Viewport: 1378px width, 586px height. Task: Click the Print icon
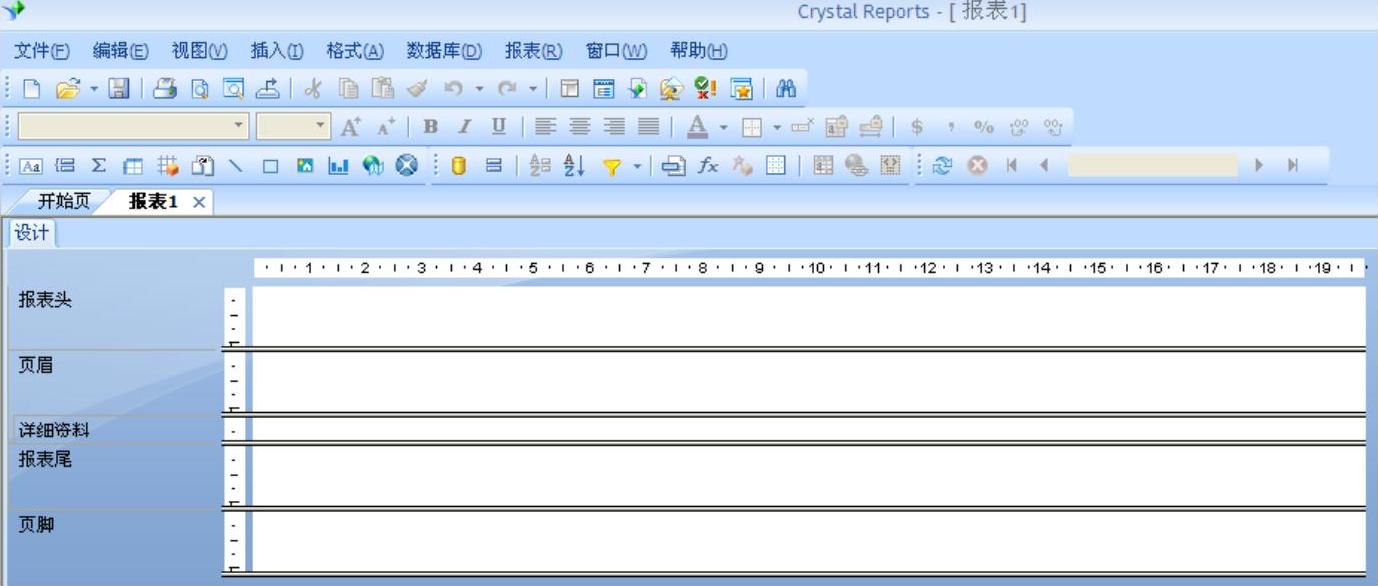click(165, 89)
